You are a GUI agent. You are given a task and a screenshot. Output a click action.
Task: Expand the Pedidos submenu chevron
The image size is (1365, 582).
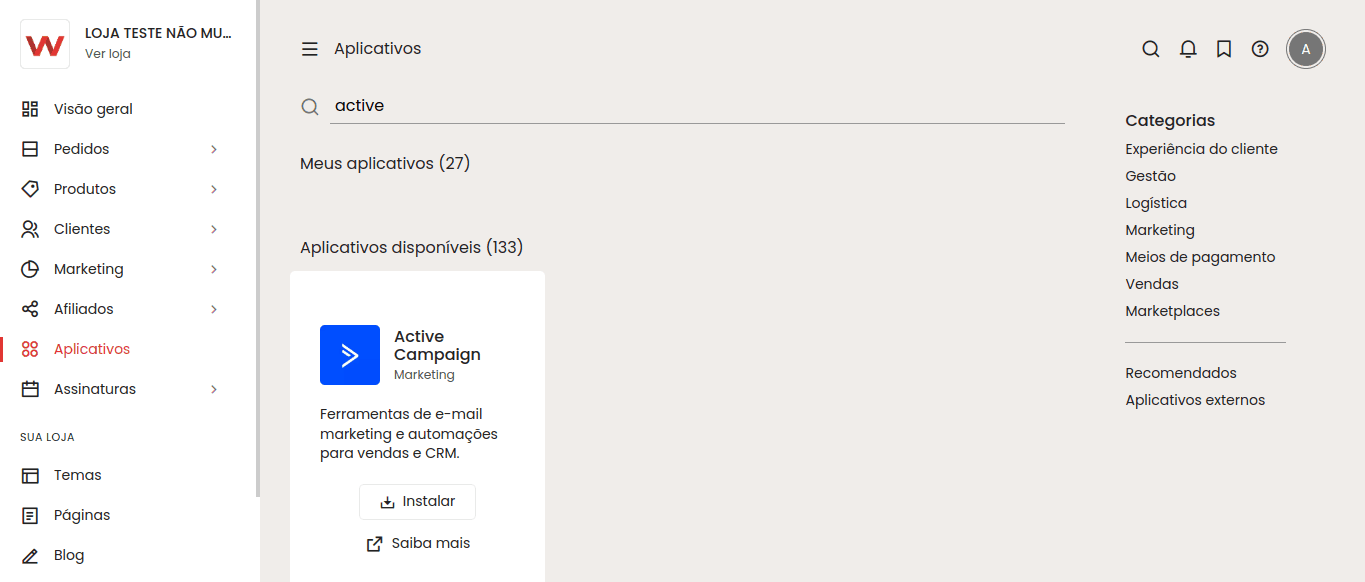214,149
